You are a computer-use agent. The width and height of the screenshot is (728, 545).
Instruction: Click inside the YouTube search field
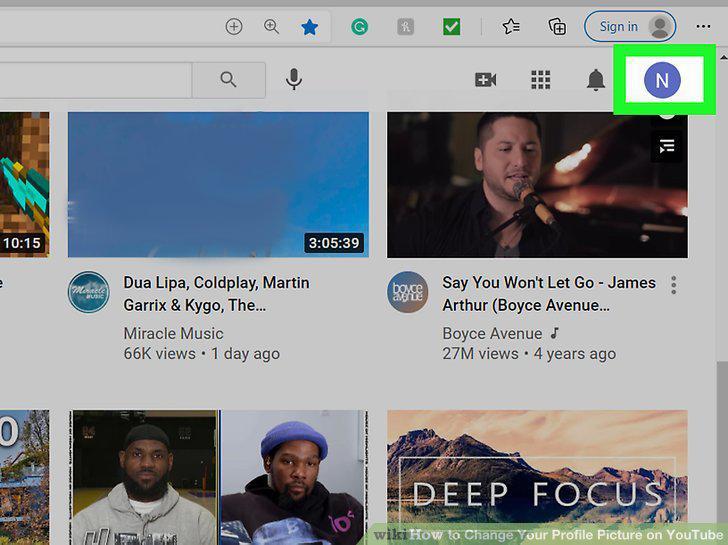click(x=95, y=80)
